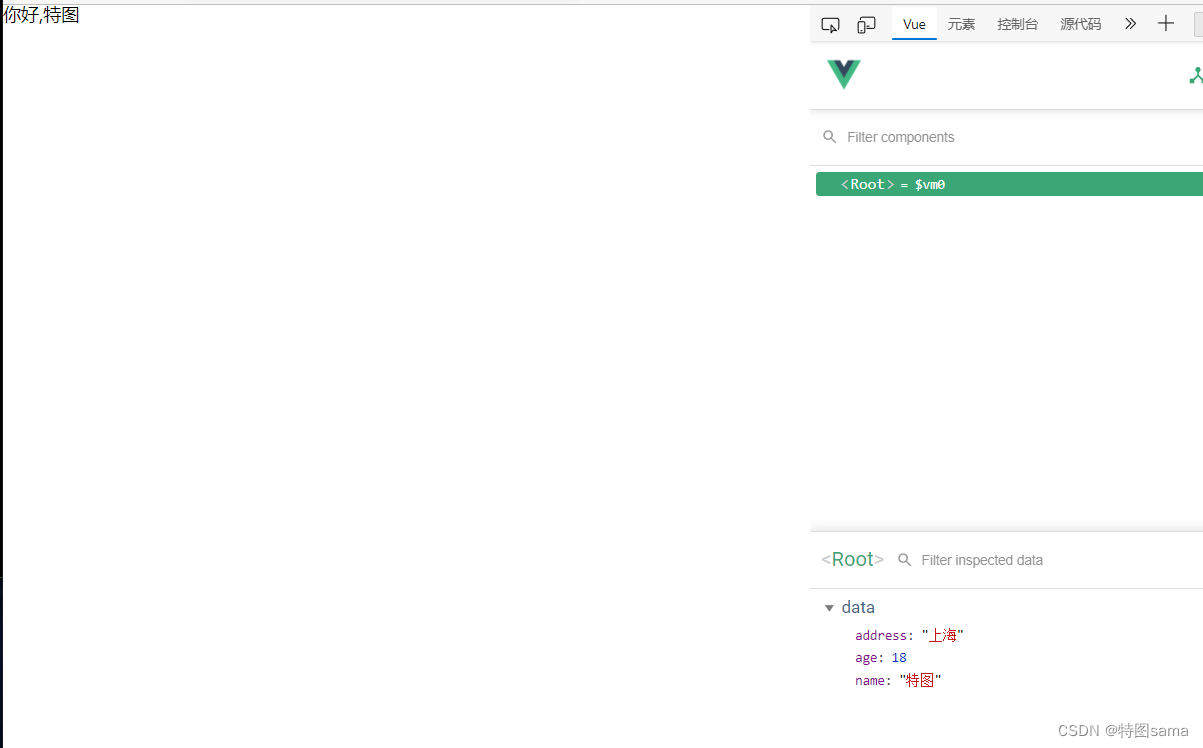Open the 源代码 (Sources) tab

1080,24
